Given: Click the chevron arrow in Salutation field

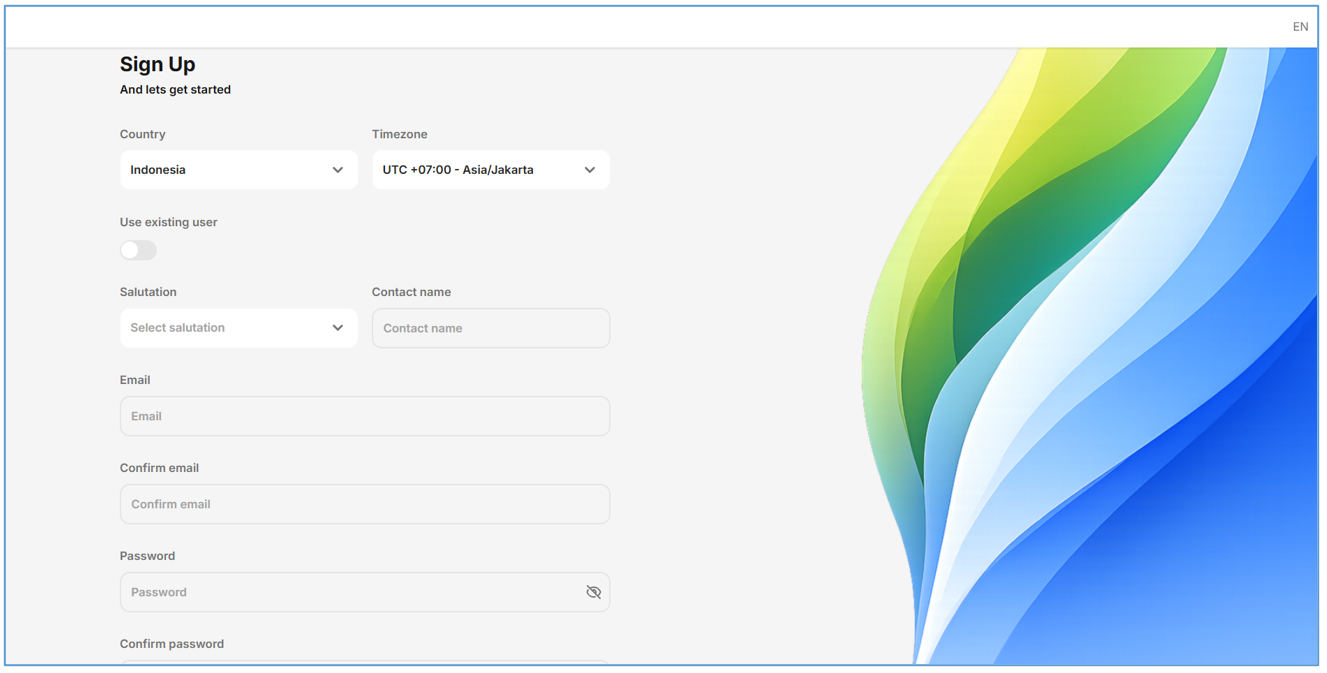Looking at the screenshot, I should click(x=338, y=328).
